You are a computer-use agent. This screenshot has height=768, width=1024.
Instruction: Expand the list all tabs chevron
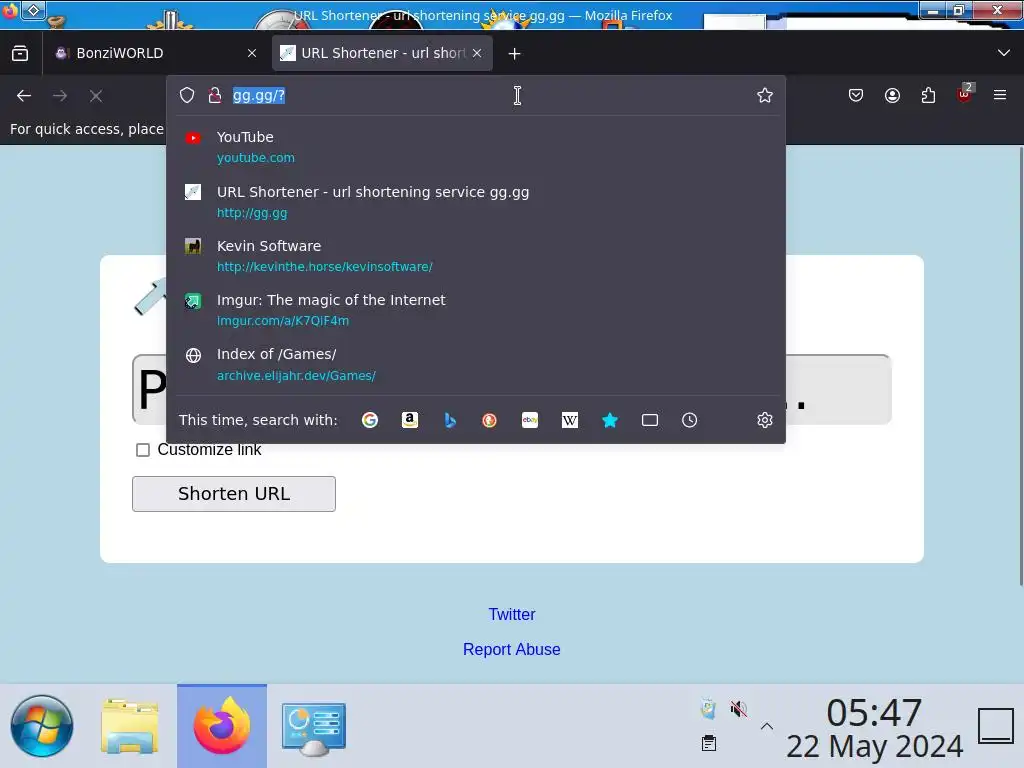coord(1003,53)
